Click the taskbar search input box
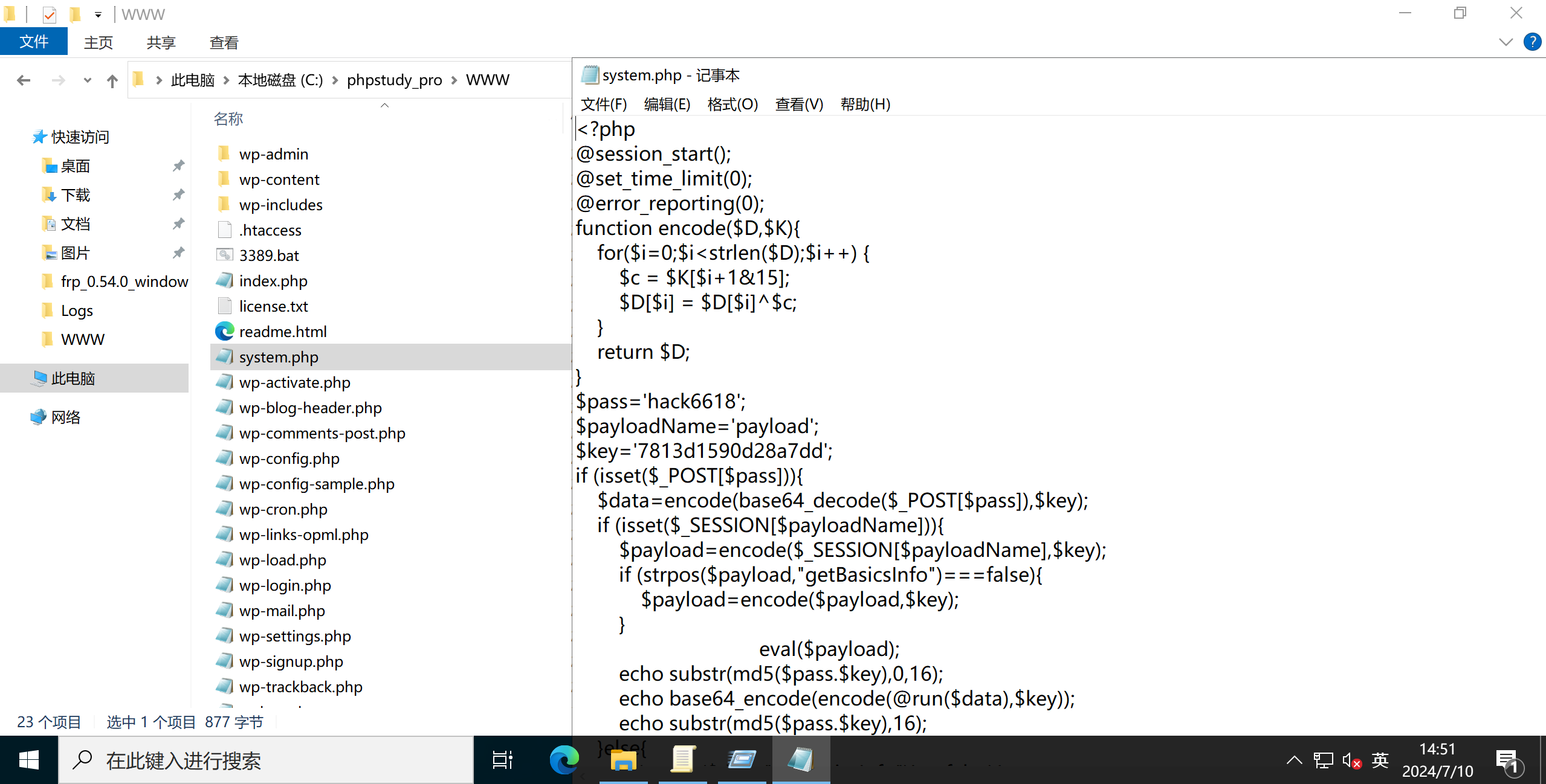This screenshot has width=1546, height=784. (266, 760)
